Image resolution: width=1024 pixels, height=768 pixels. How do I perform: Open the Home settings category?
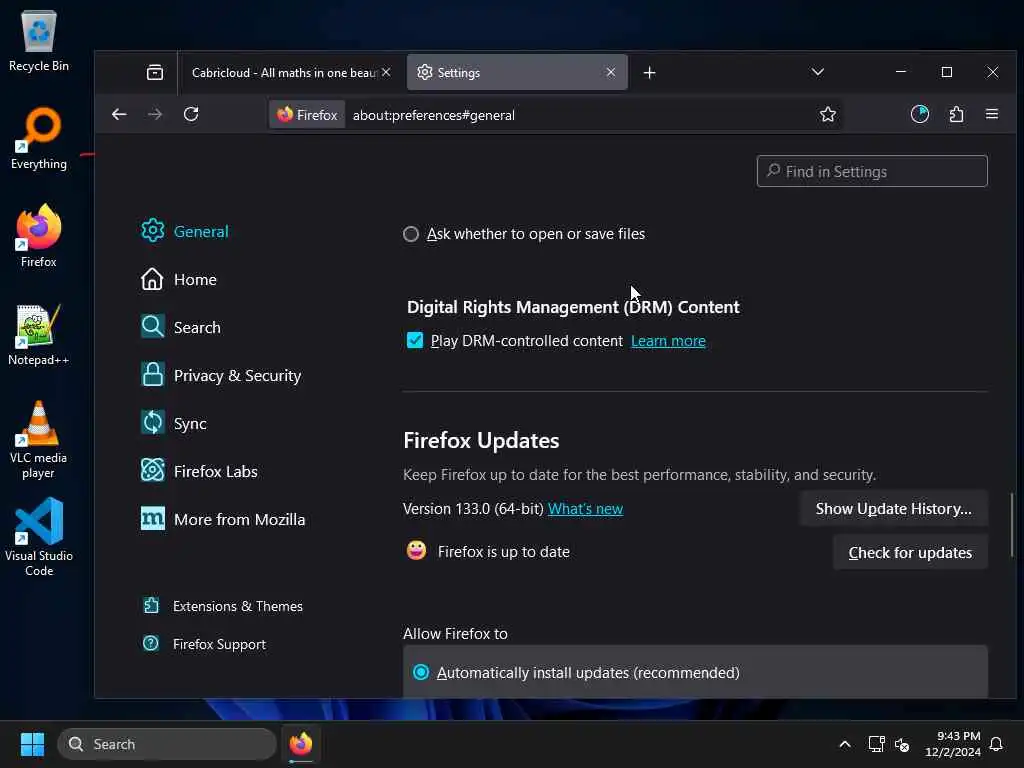(x=179, y=280)
